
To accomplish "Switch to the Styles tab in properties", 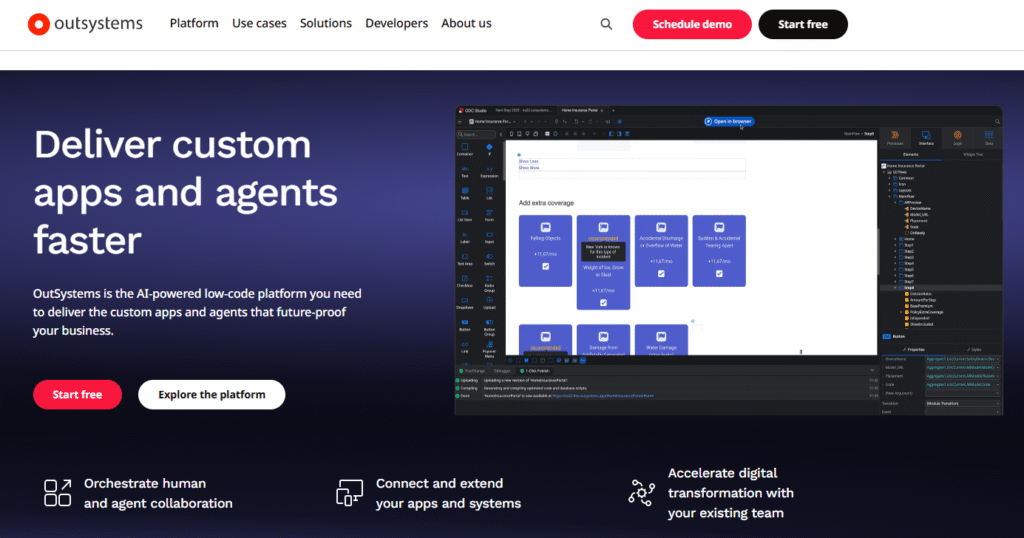I will tap(974, 349).
